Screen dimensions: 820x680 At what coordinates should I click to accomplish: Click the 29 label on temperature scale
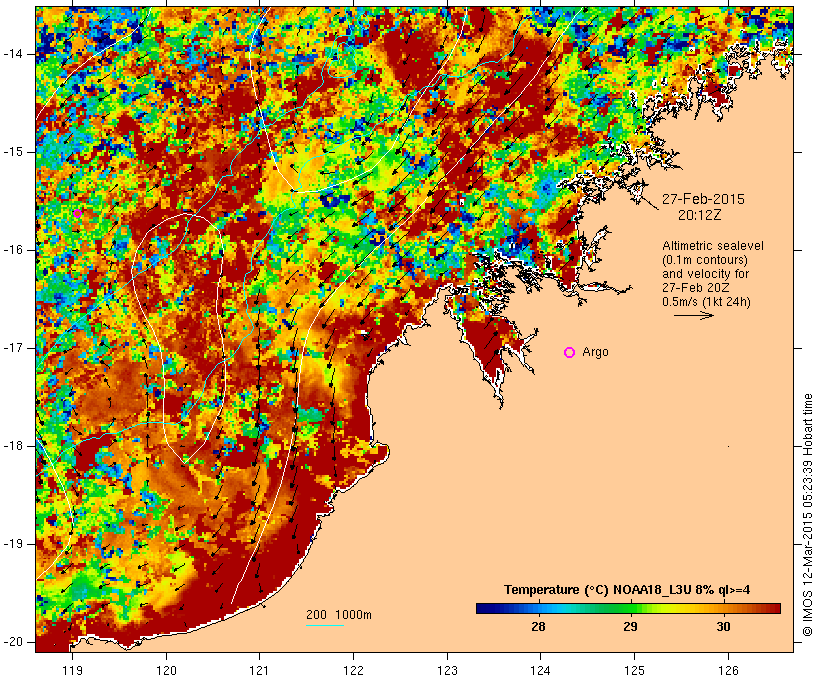coord(631,627)
